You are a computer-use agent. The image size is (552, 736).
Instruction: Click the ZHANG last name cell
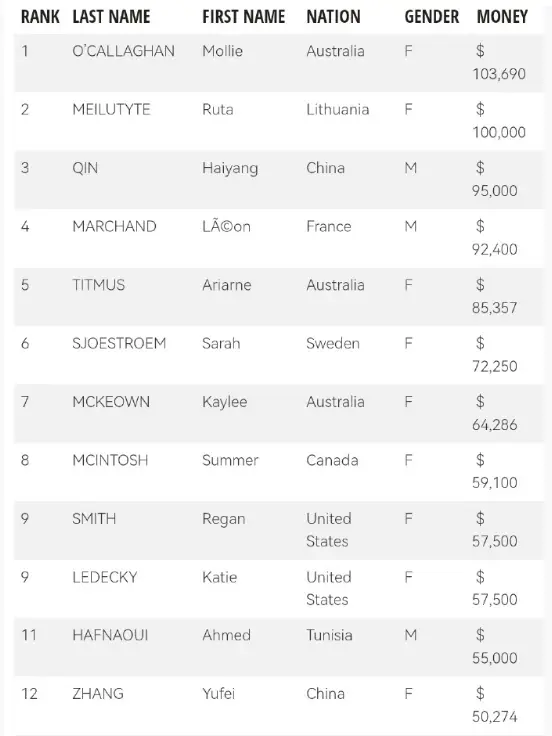tap(98, 694)
